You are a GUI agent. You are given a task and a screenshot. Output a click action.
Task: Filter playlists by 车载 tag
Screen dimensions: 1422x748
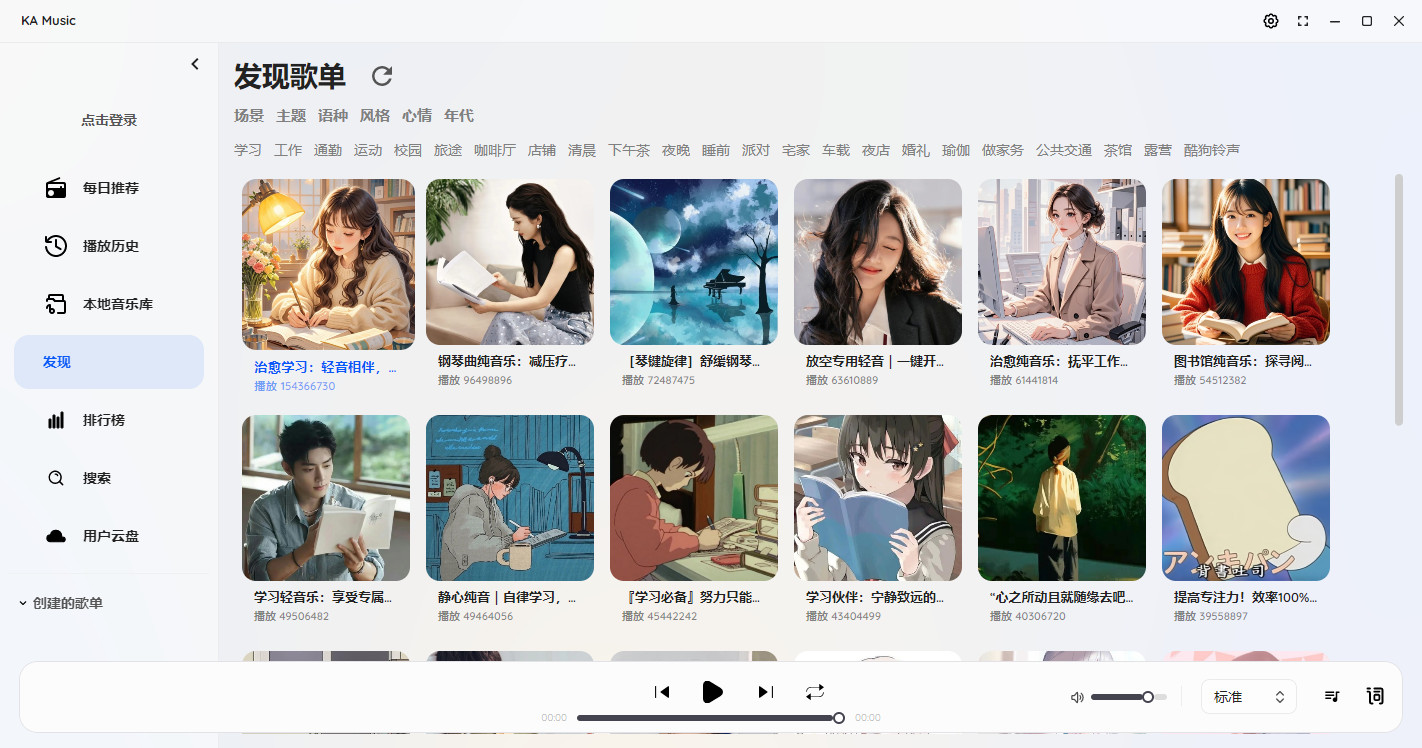836,151
